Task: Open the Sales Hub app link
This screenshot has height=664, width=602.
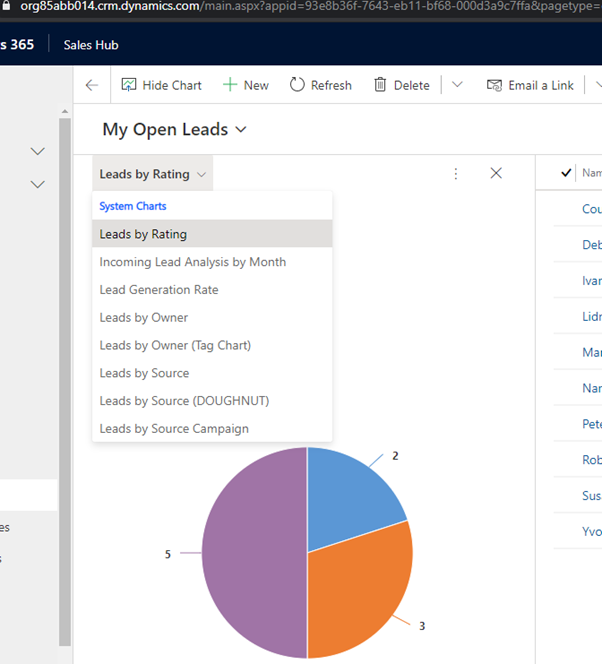Action: (91, 45)
